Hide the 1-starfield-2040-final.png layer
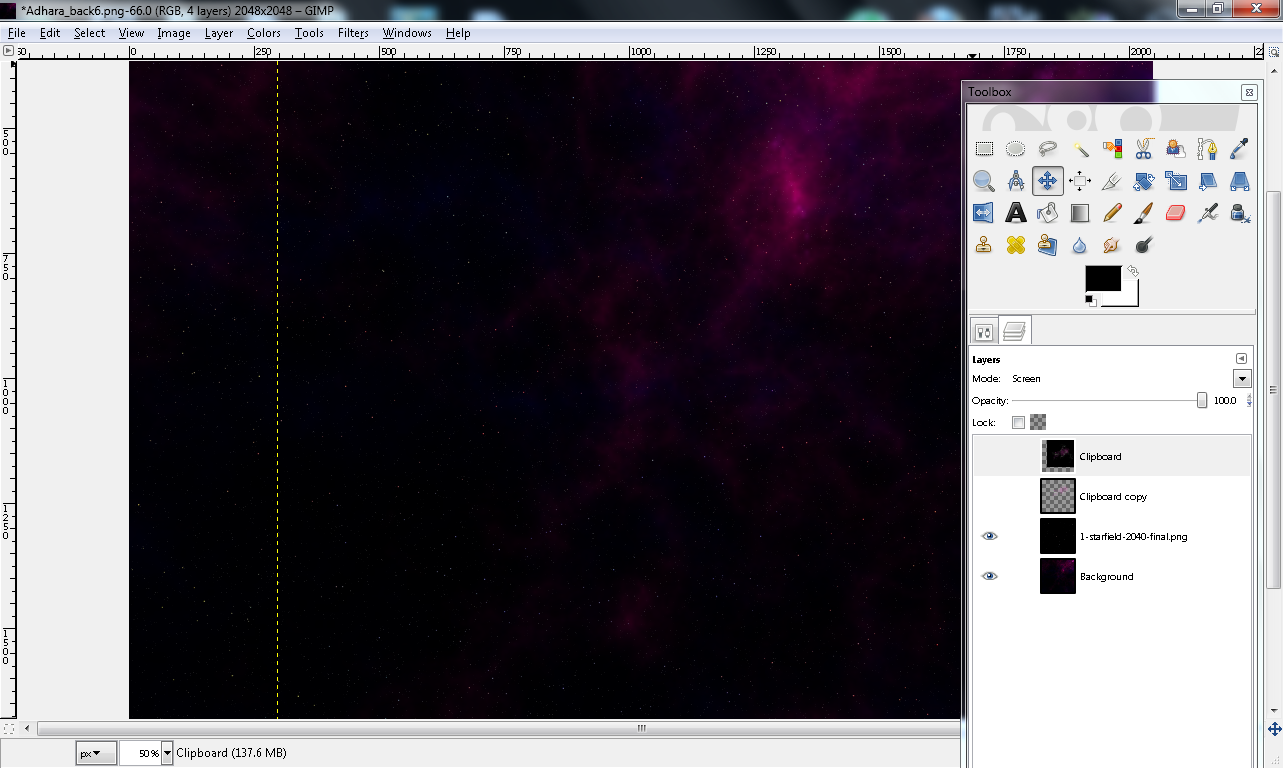Screen dimensions: 1283x768 pyautogui.click(x=990, y=536)
